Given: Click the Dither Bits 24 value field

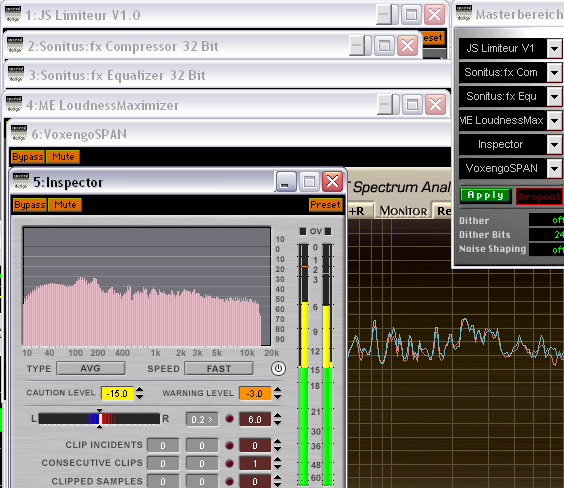Looking at the screenshot, I should [x=546, y=234].
